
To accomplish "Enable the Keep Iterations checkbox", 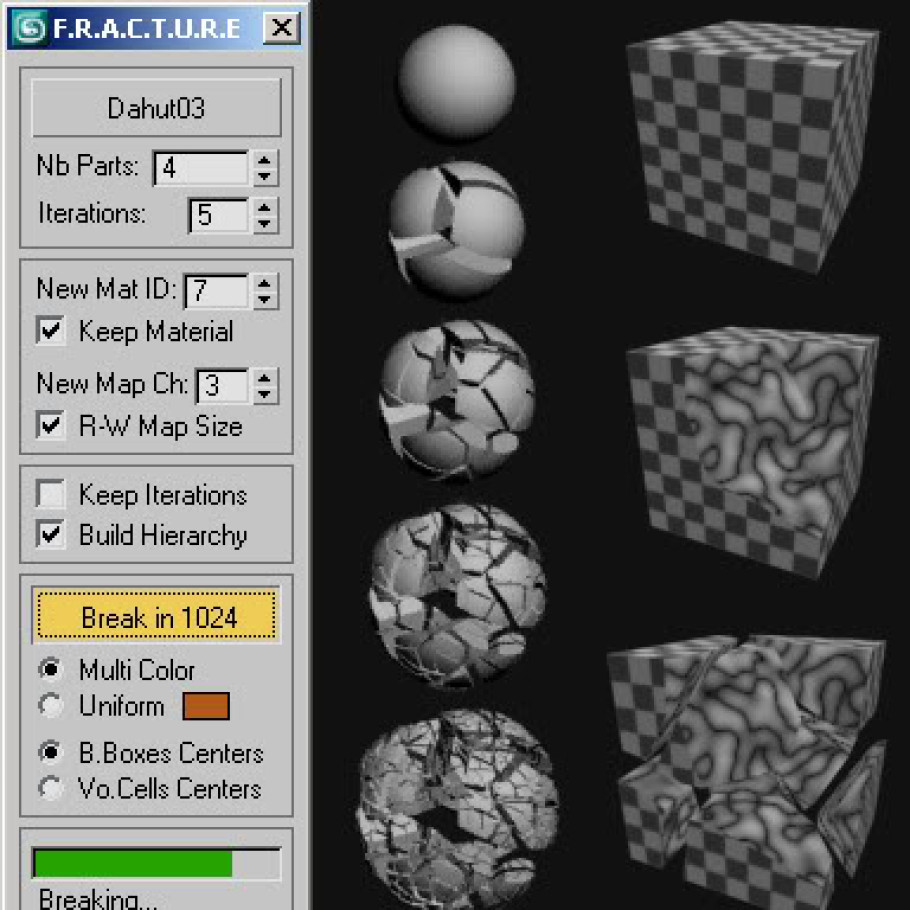I will [x=50, y=494].
